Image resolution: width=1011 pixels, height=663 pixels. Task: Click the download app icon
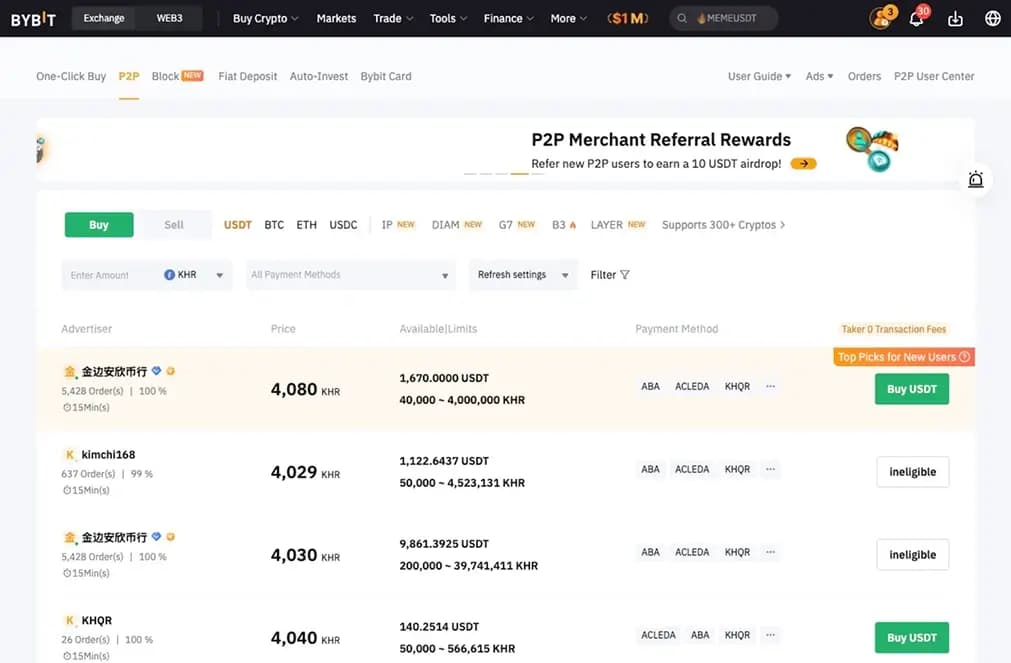pyautogui.click(x=955, y=19)
